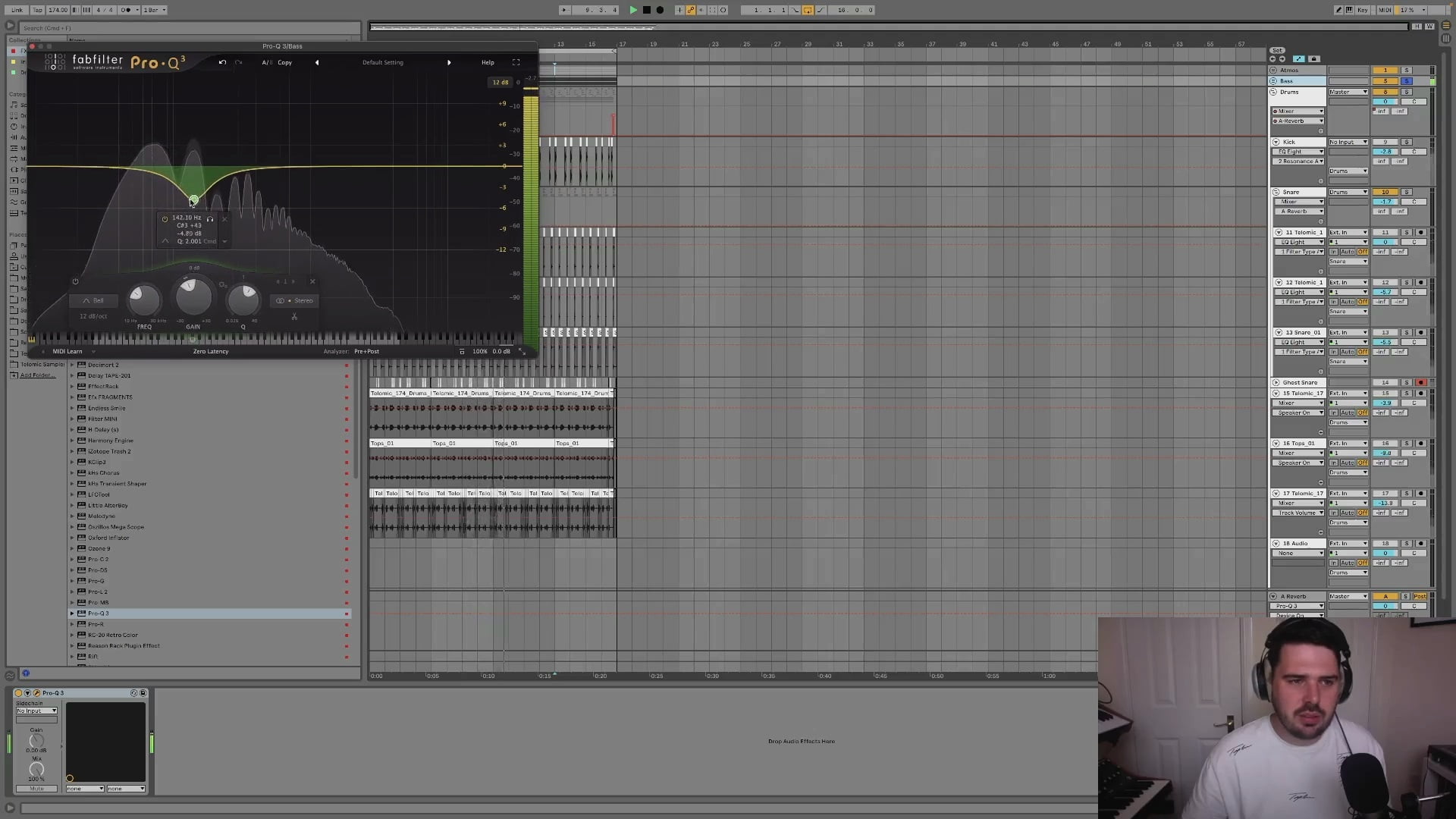Click the A/B compare button
1456x819 pixels.
[266, 62]
